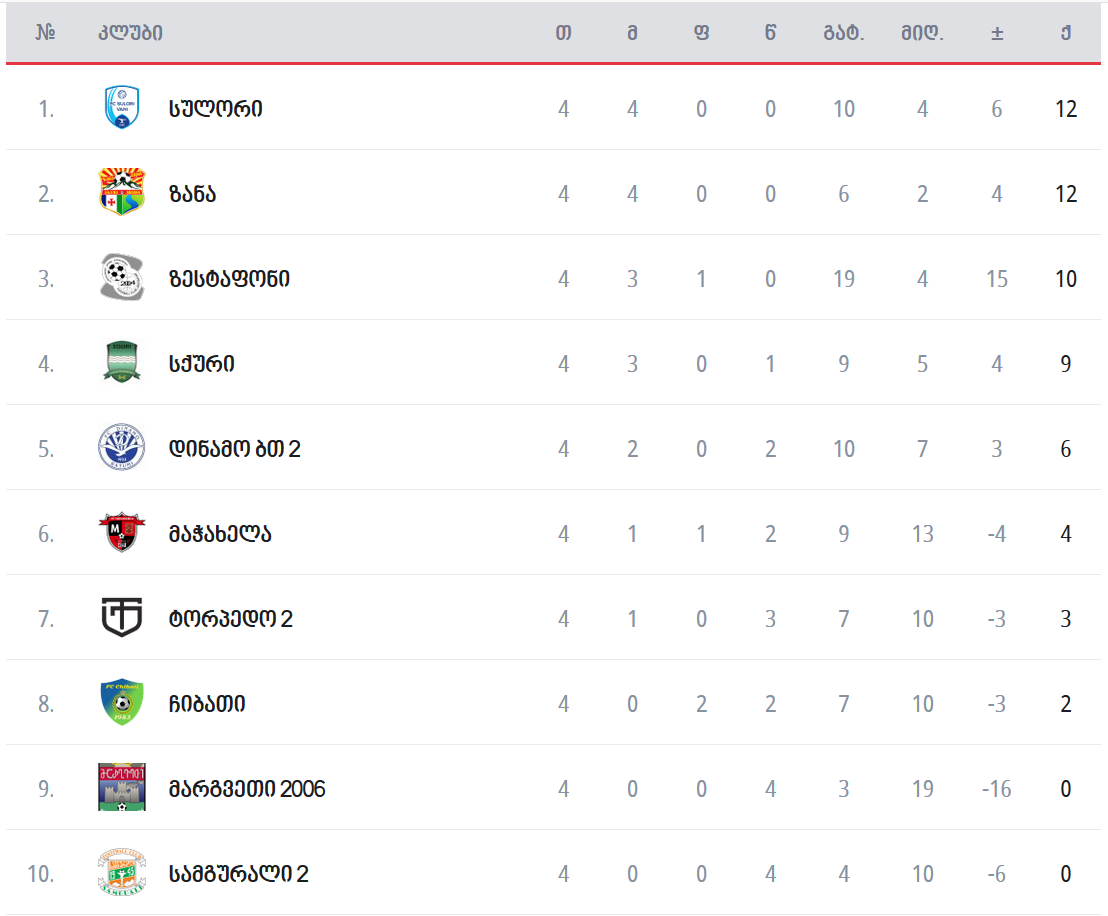Click the ქ points column header
This screenshot has height=916, width=1108.
1066,33
